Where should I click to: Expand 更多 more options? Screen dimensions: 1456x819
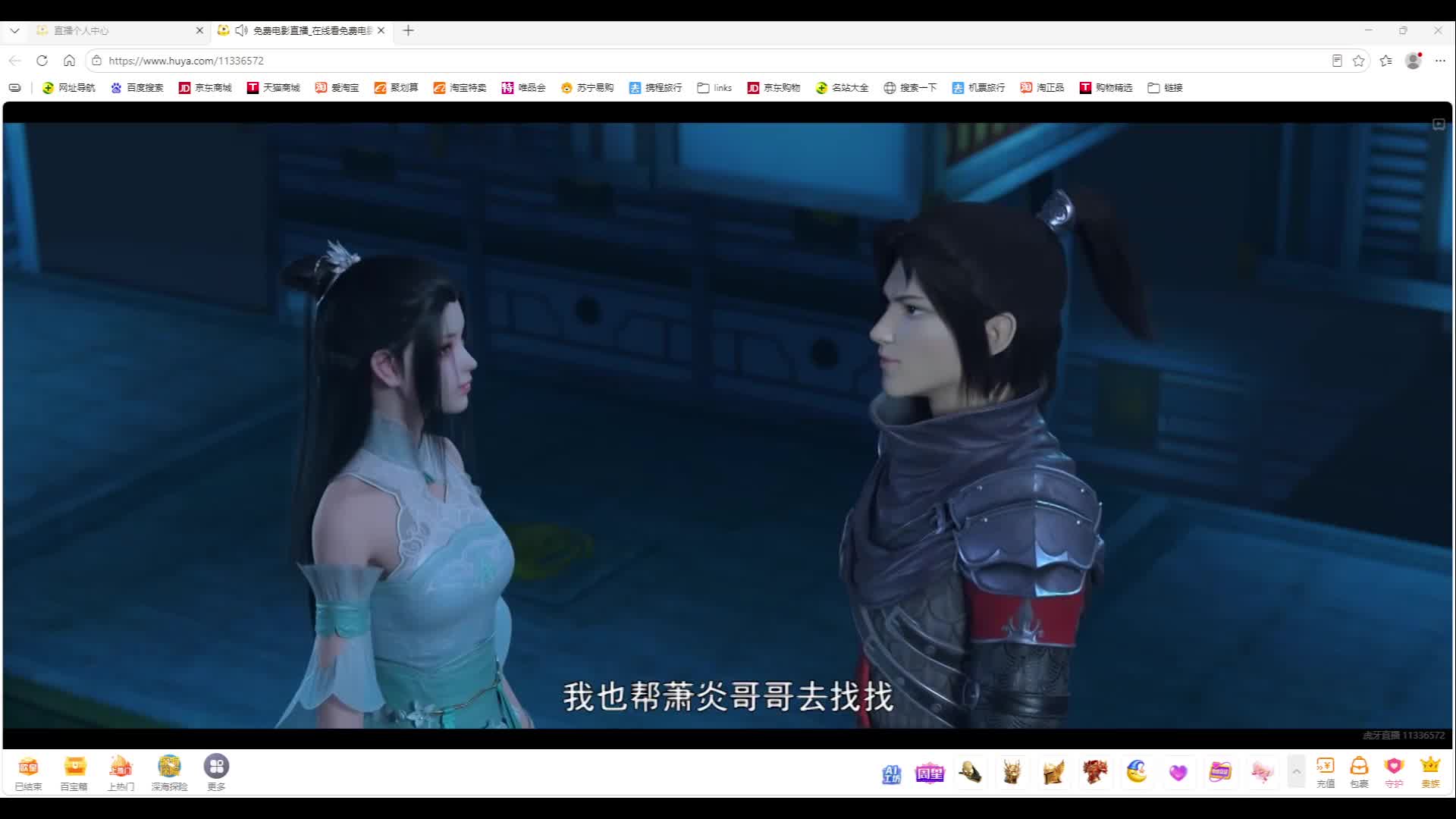[216, 772]
